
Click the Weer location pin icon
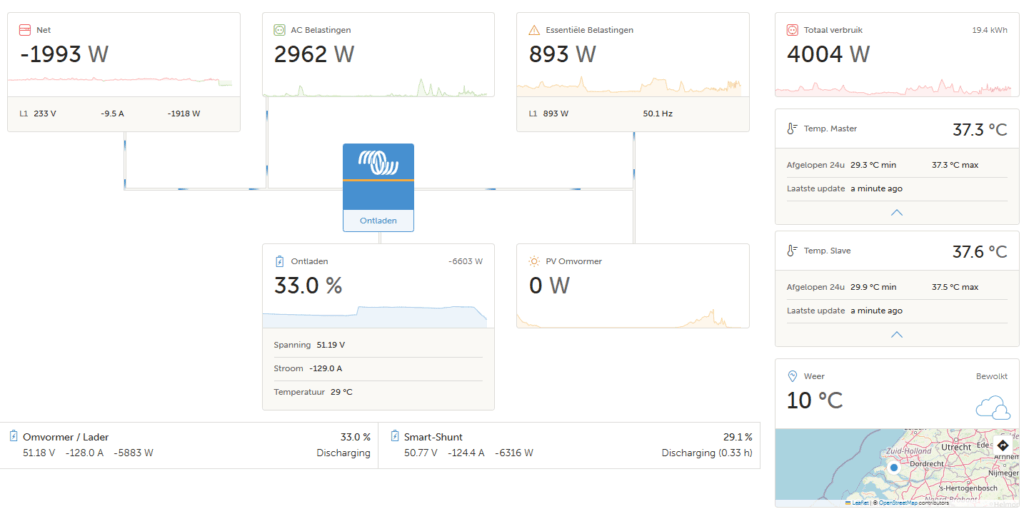792,376
